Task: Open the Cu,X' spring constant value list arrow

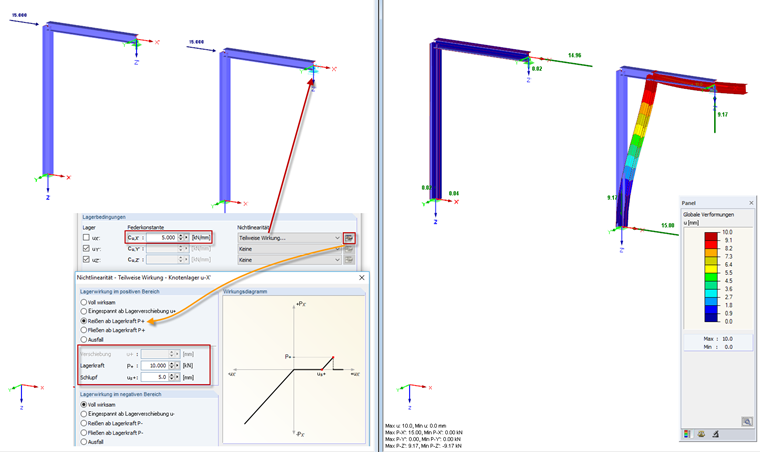Action: coord(187,237)
